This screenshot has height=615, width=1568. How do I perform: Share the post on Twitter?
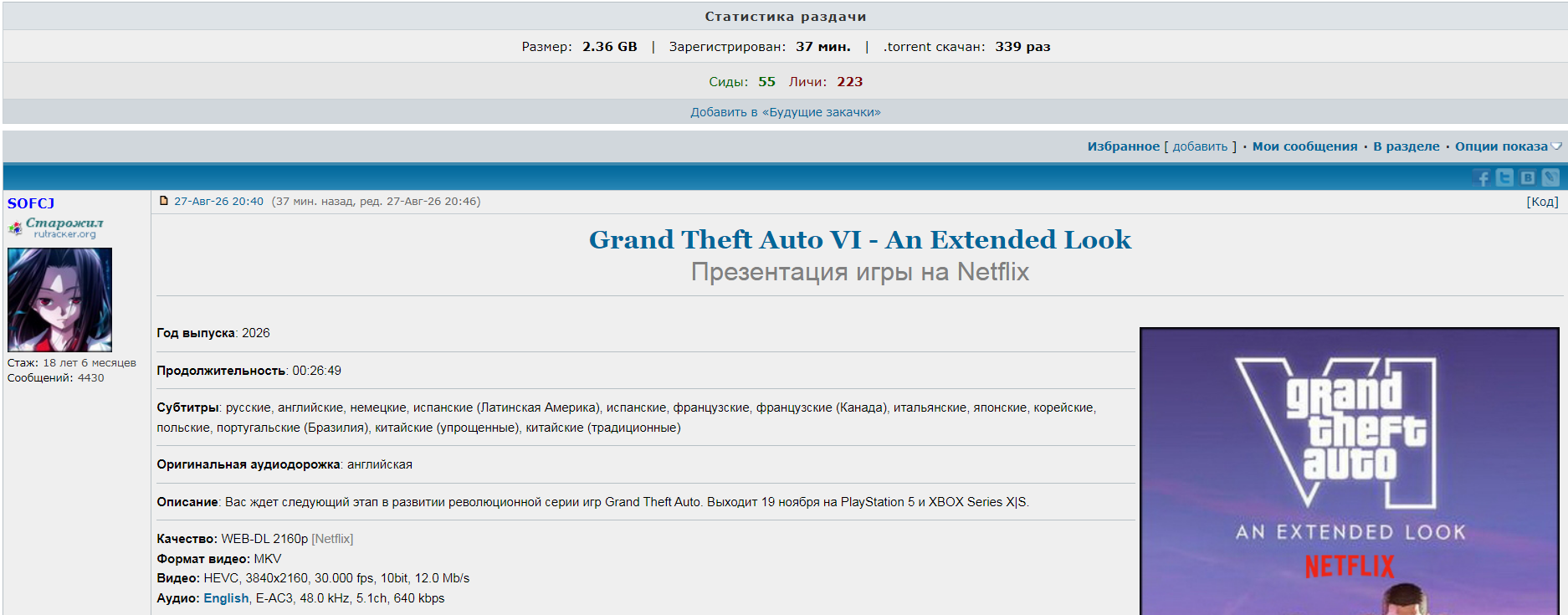(1504, 177)
